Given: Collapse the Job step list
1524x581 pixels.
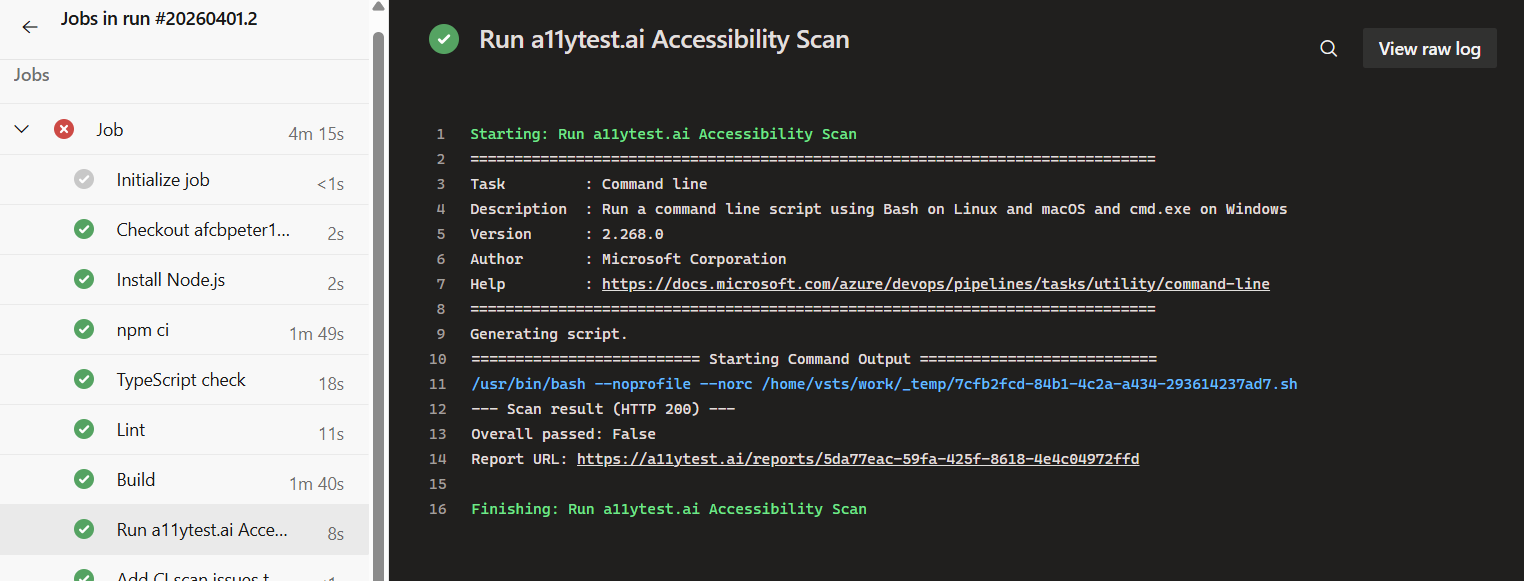Looking at the screenshot, I should (x=21, y=128).
